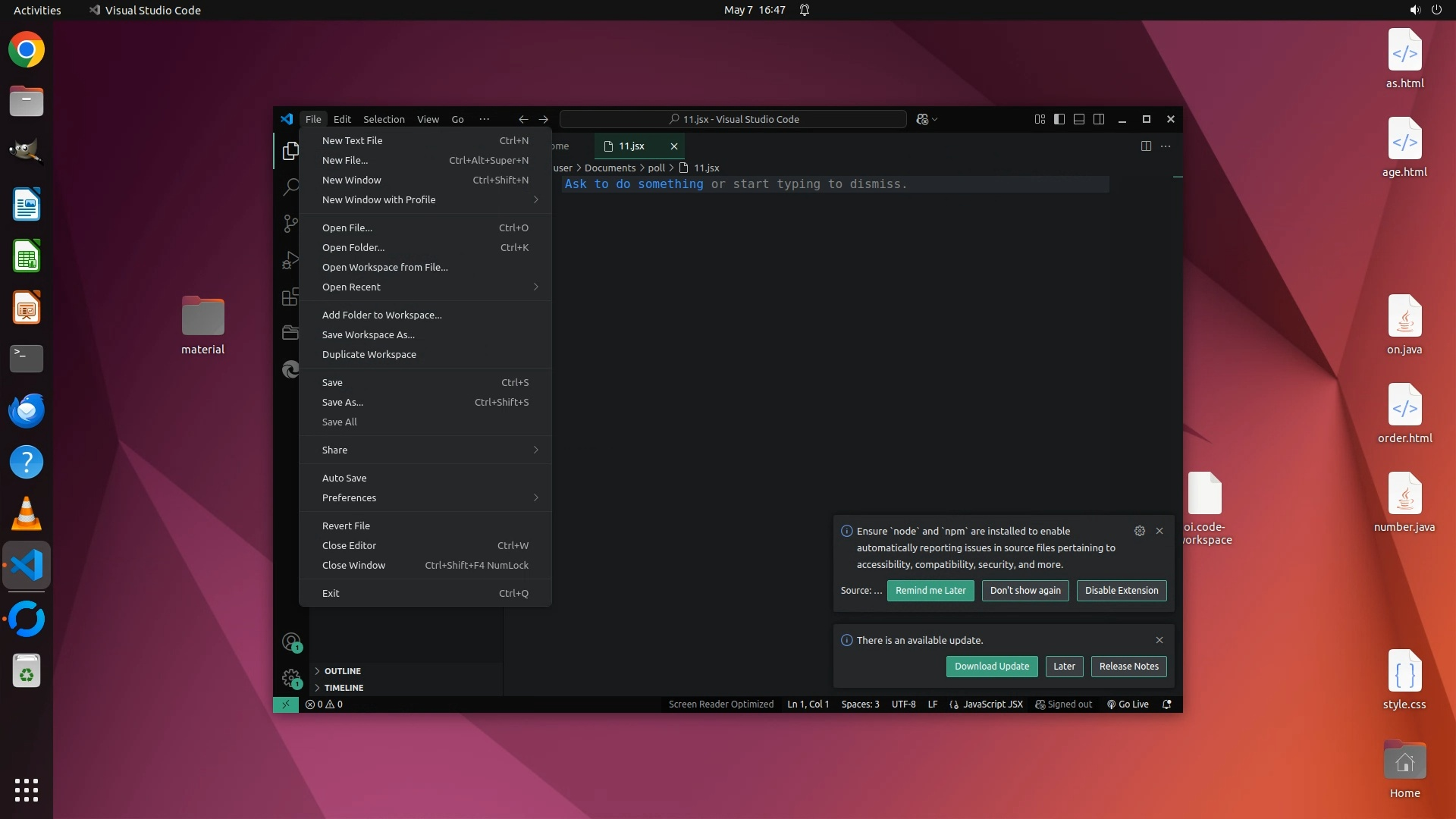Screen dimensions: 1456x819
Task: Click the remote window status bar icon
Action: pyautogui.click(x=286, y=704)
